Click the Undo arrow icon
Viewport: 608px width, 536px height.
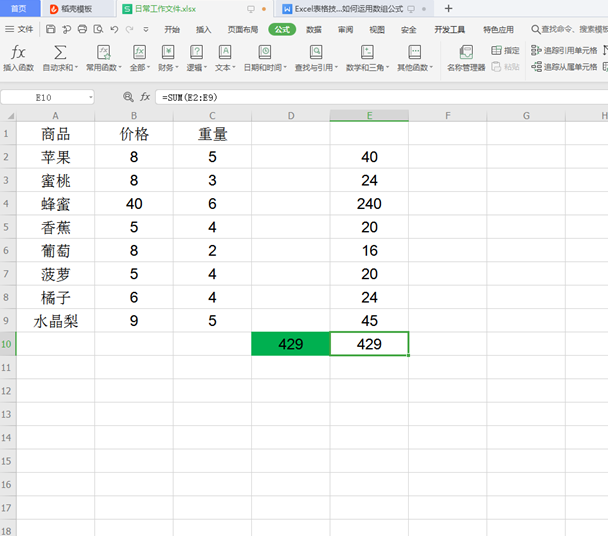(114, 29)
